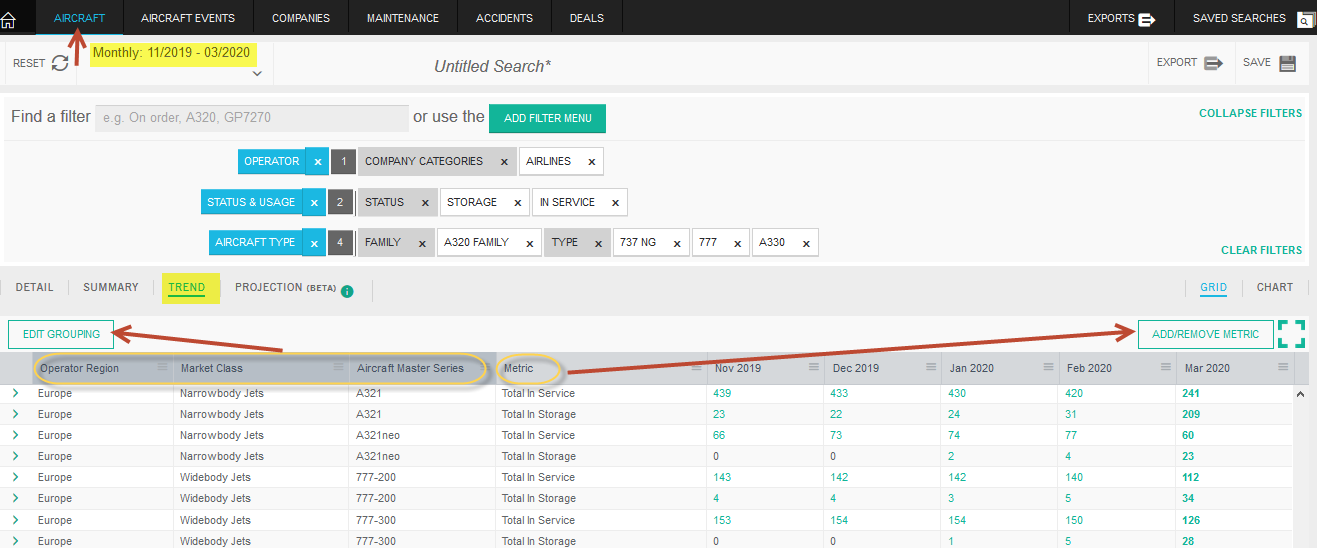1317x548 pixels.
Task: Remove the FAMILY filter label
Action: pos(422,243)
